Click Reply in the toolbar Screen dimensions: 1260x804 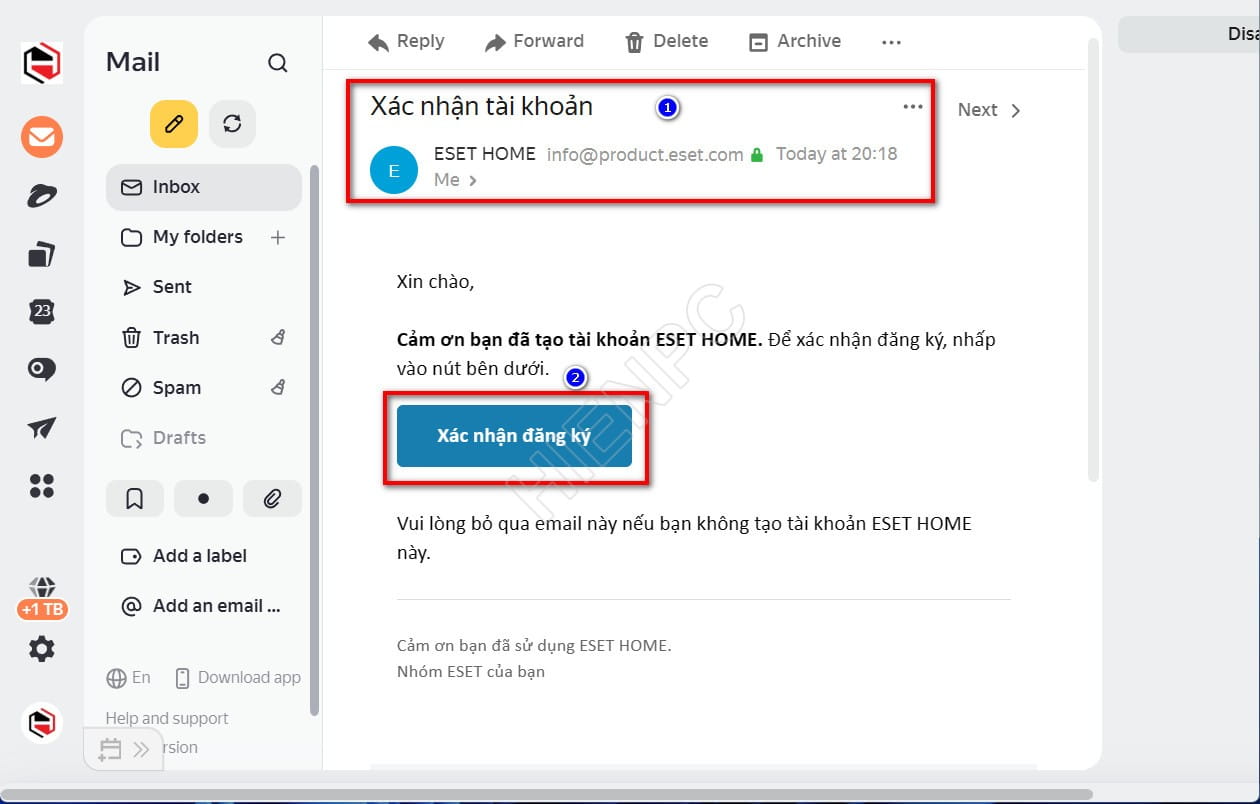pyautogui.click(x=406, y=41)
